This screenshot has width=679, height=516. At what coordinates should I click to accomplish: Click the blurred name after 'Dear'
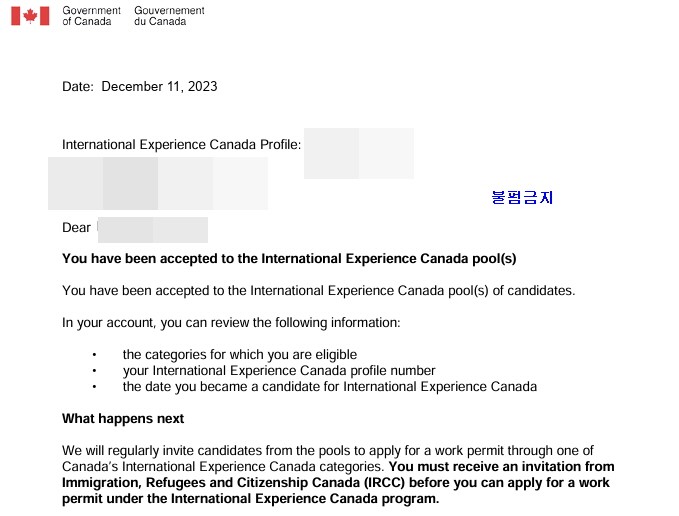(153, 230)
